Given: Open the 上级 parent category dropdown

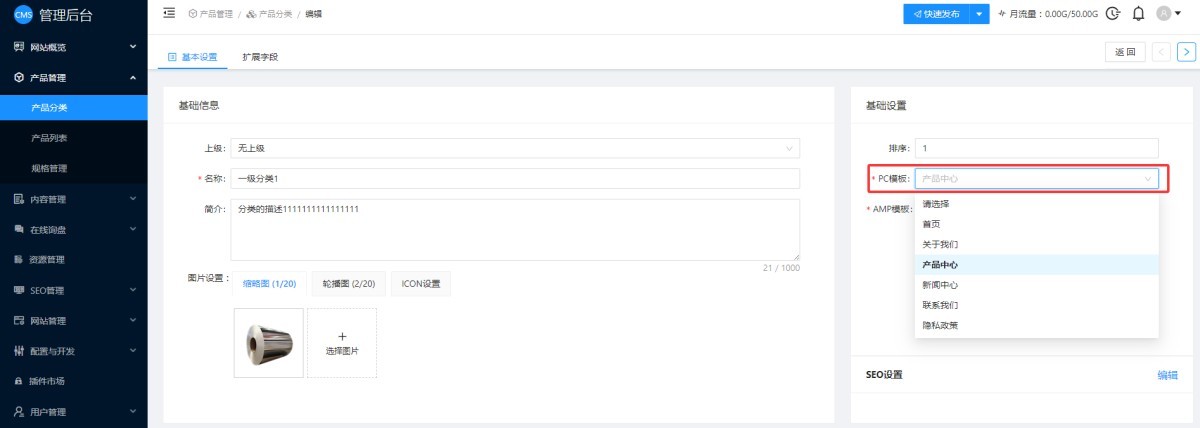Looking at the screenshot, I should [x=515, y=148].
